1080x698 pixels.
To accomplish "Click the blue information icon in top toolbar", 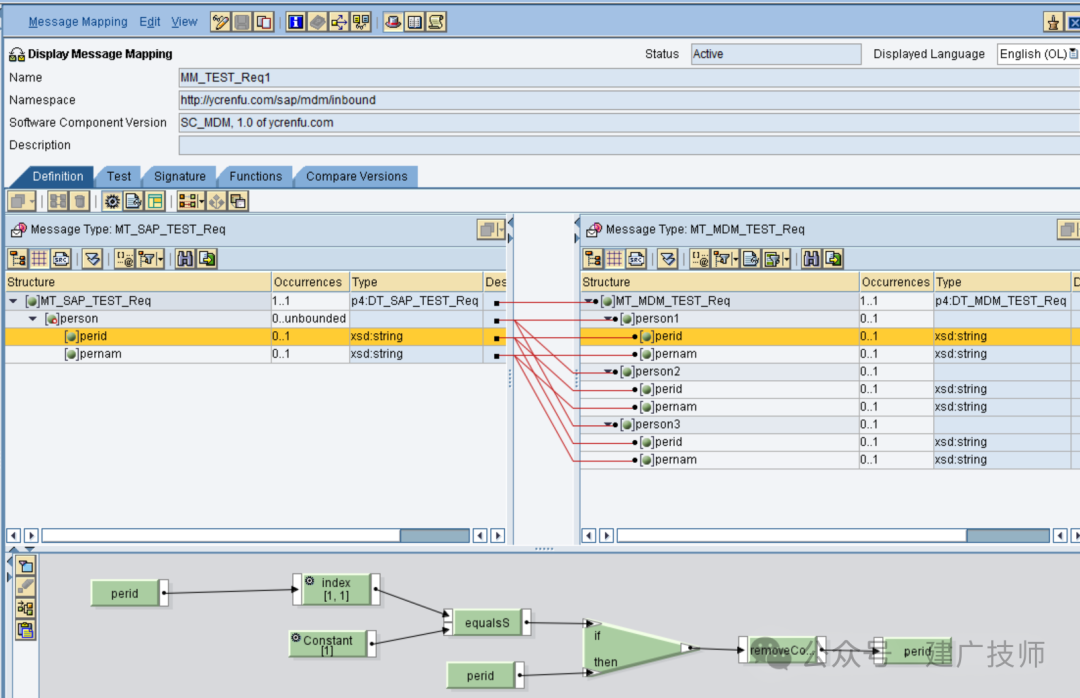I will pyautogui.click(x=295, y=22).
